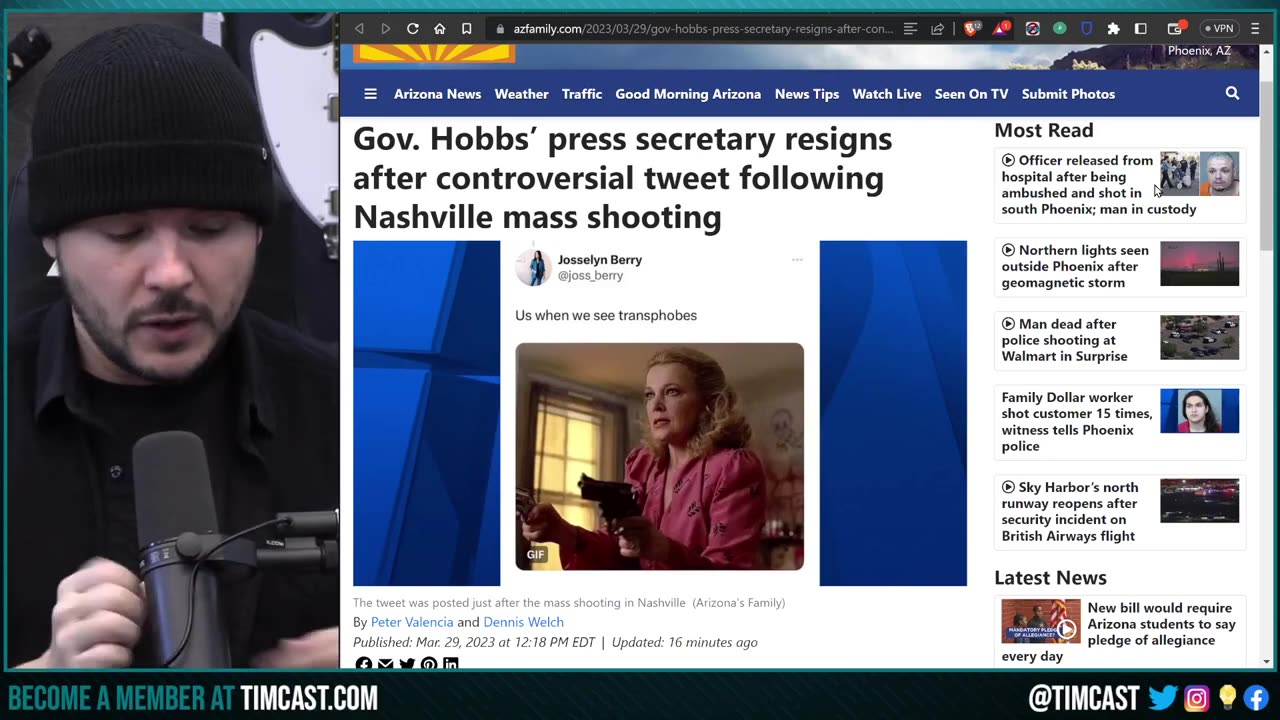The height and width of the screenshot is (720, 1280).
Task: Open the site search magnifier icon
Action: pyautogui.click(x=1232, y=93)
